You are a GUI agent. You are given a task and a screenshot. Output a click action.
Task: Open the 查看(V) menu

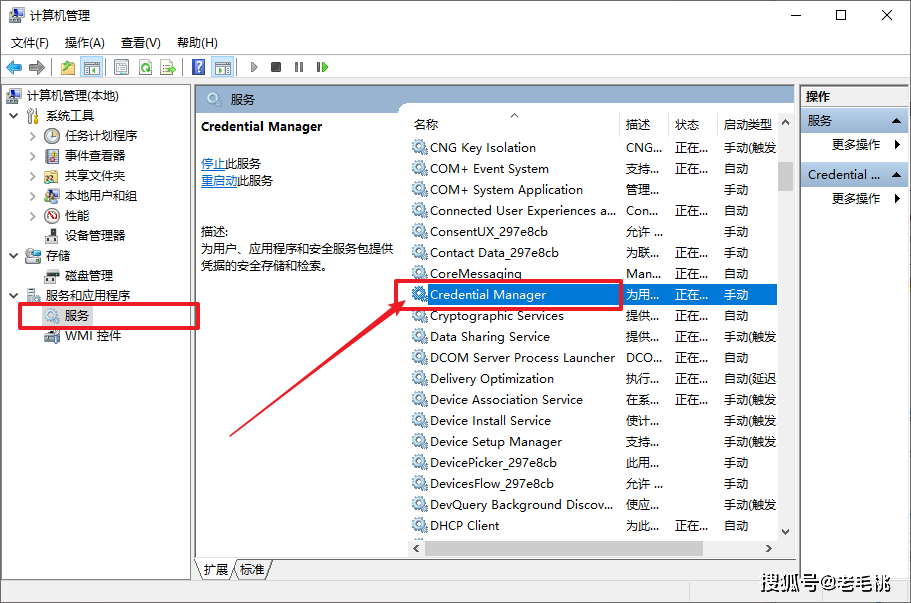139,42
